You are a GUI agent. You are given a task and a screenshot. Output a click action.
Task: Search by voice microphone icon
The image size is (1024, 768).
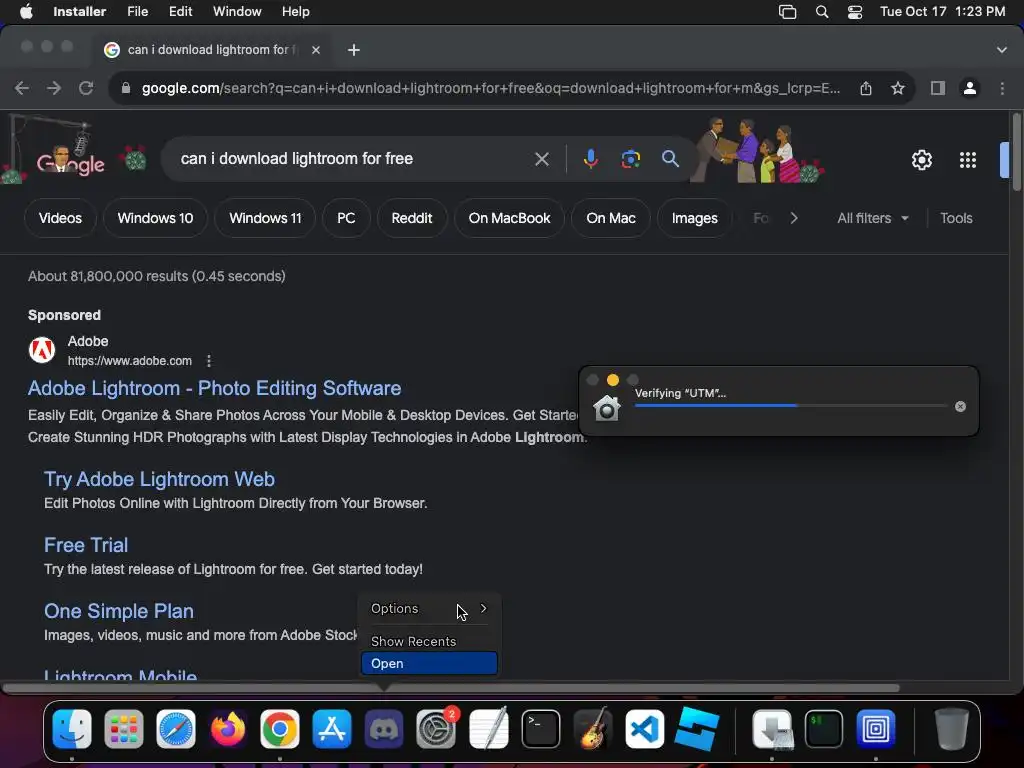point(590,159)
